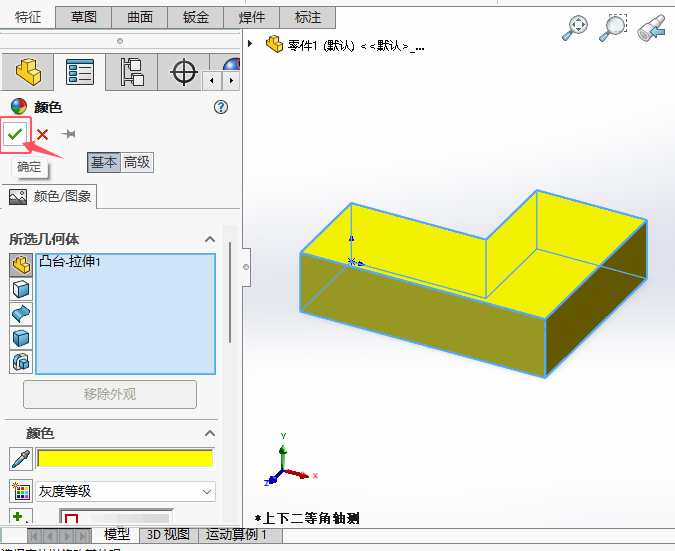Open the 草图 ribbon tab

(x=84, y=17)
